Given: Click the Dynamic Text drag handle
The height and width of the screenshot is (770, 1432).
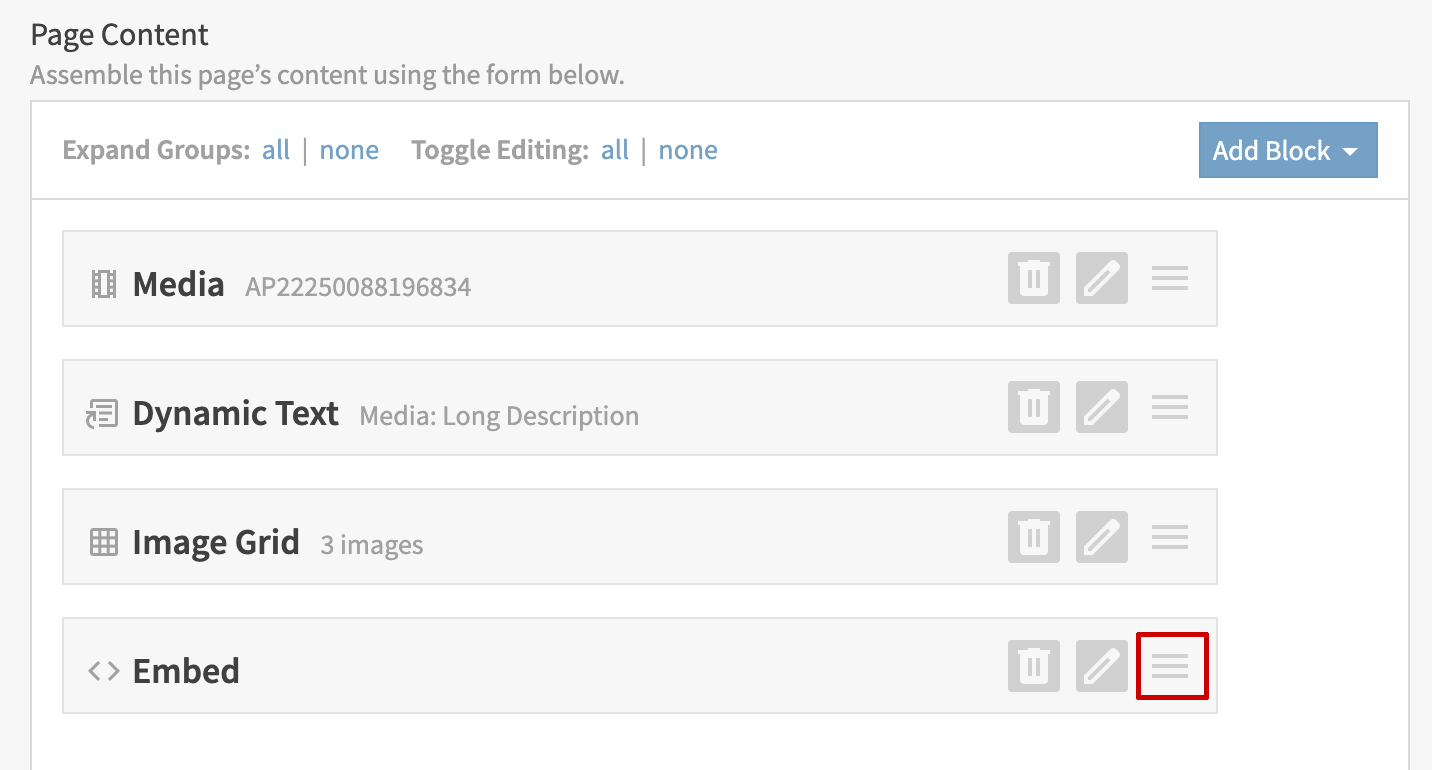Looking at the screenshot, I should coord(1169,407).
